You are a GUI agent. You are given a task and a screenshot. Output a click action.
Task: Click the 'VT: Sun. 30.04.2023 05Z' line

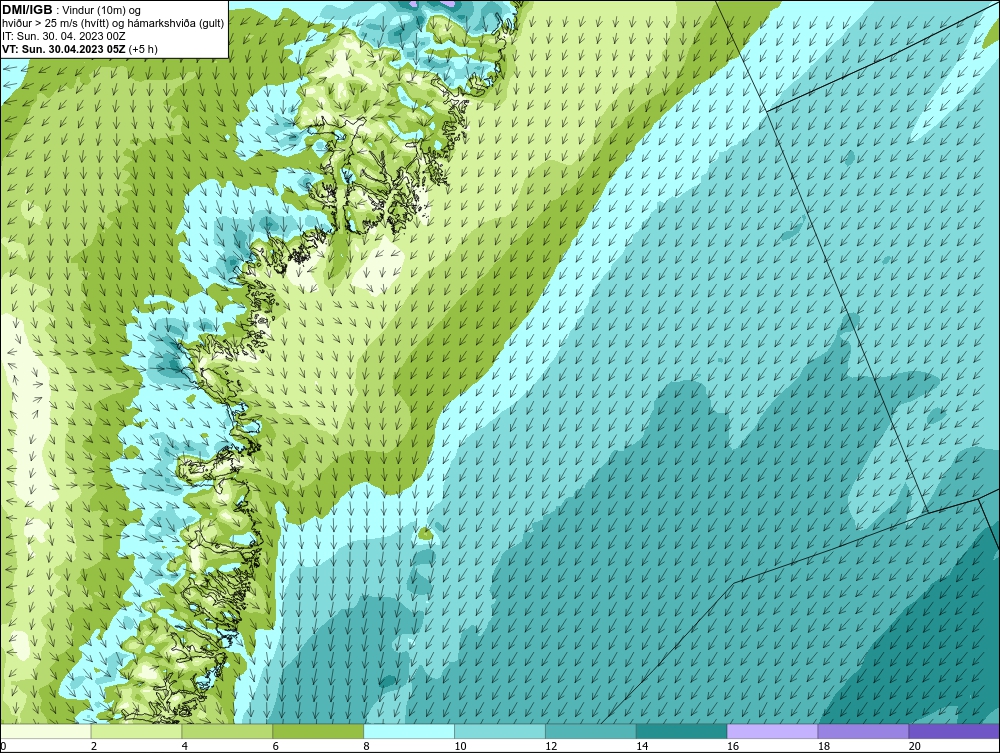coord(64,49)
